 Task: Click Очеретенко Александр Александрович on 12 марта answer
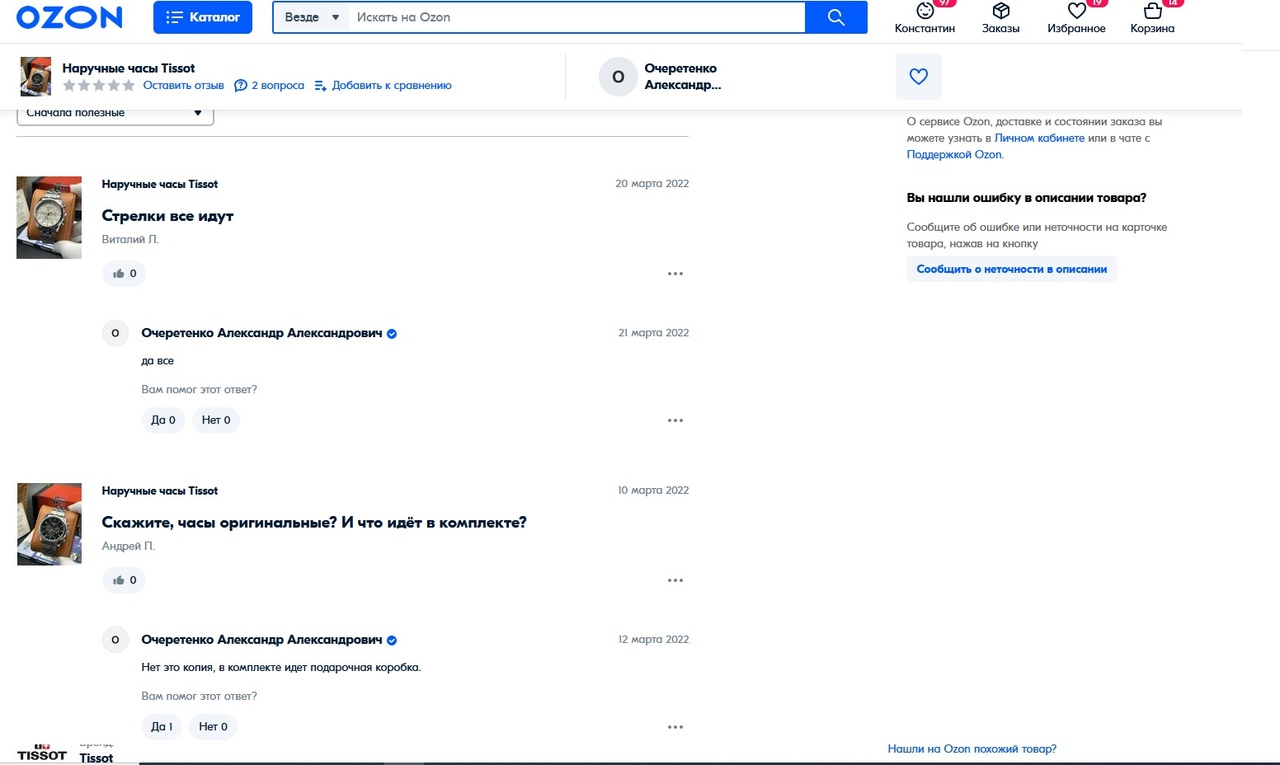tap(262, 640)
